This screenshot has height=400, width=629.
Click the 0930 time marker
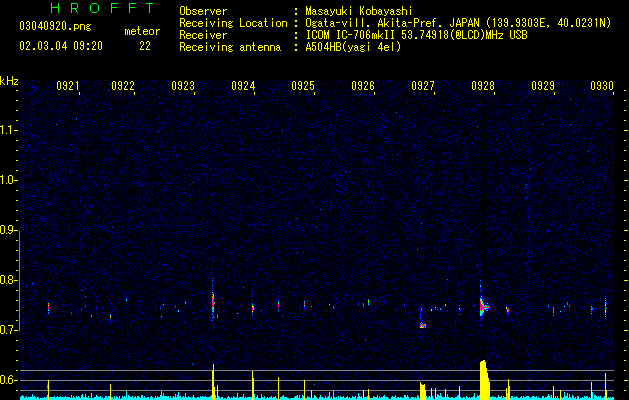[602, 86]
